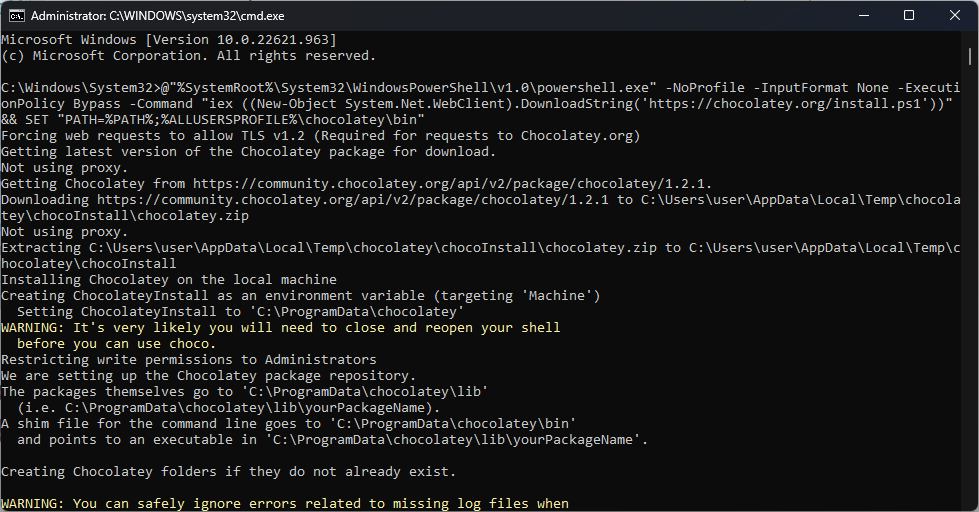Click the 'before you can use choco.' line
979x512 pixels.
pos(117,344)
